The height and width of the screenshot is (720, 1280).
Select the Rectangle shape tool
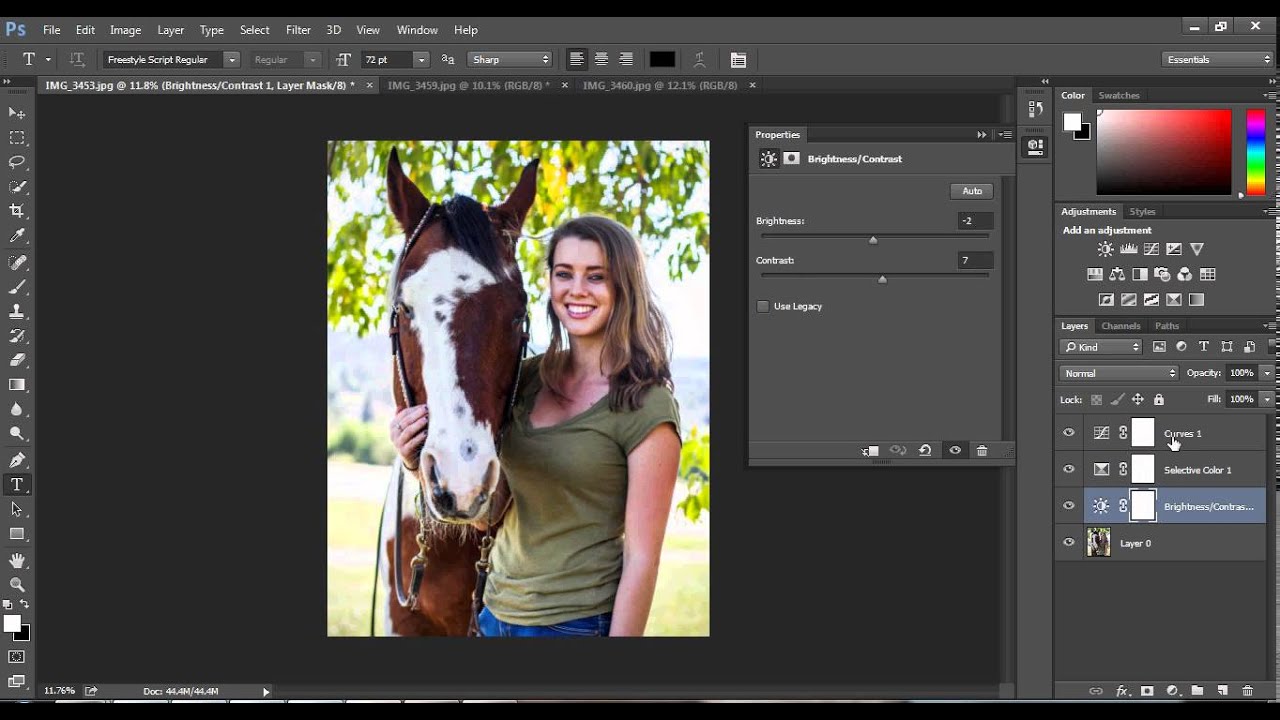17,534
